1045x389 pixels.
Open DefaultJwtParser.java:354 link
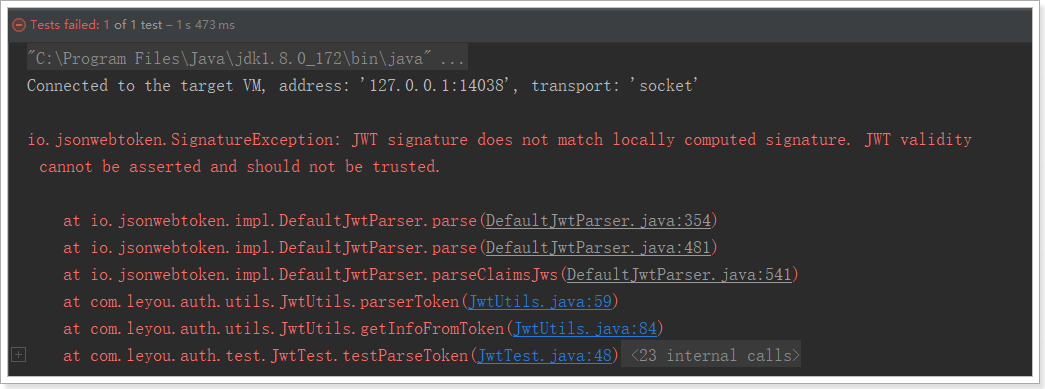598,220
